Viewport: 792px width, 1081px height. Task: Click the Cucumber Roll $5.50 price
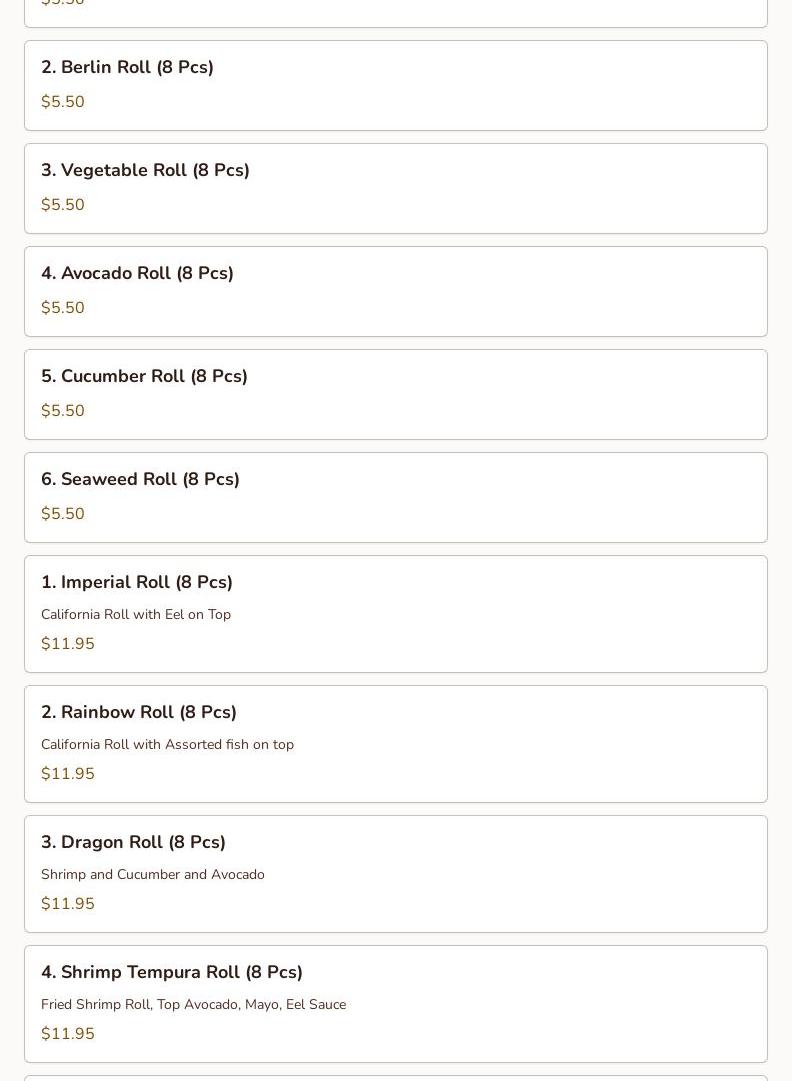(63, 411)
